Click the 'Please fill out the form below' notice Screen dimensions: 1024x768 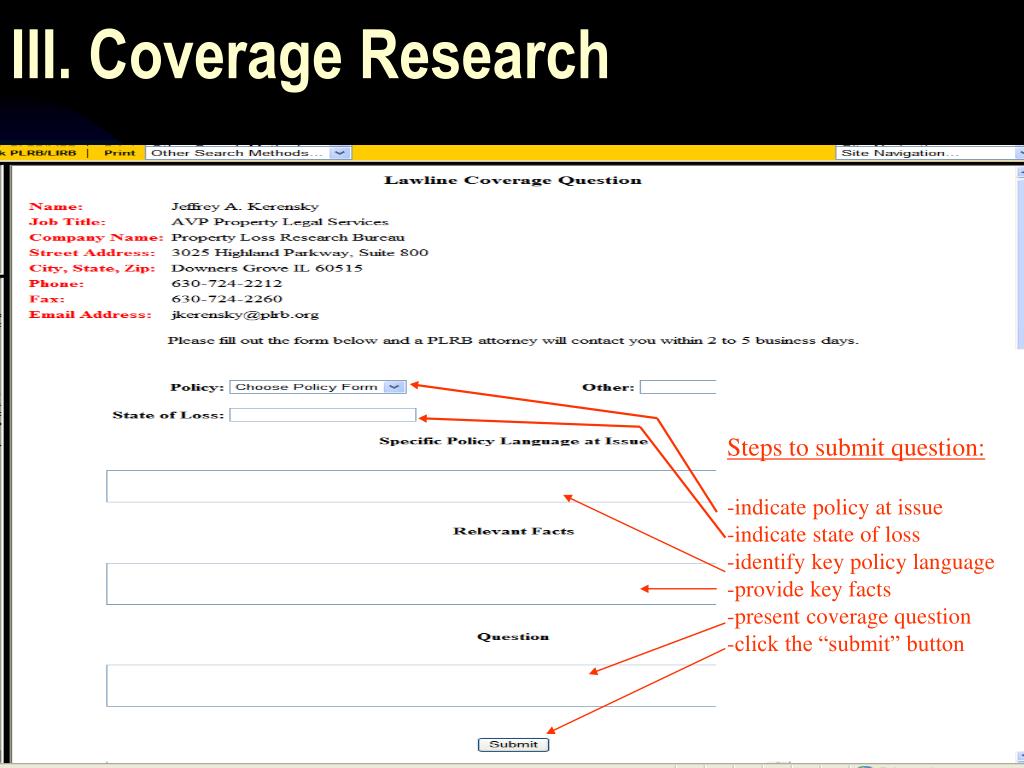pos(513,340)
